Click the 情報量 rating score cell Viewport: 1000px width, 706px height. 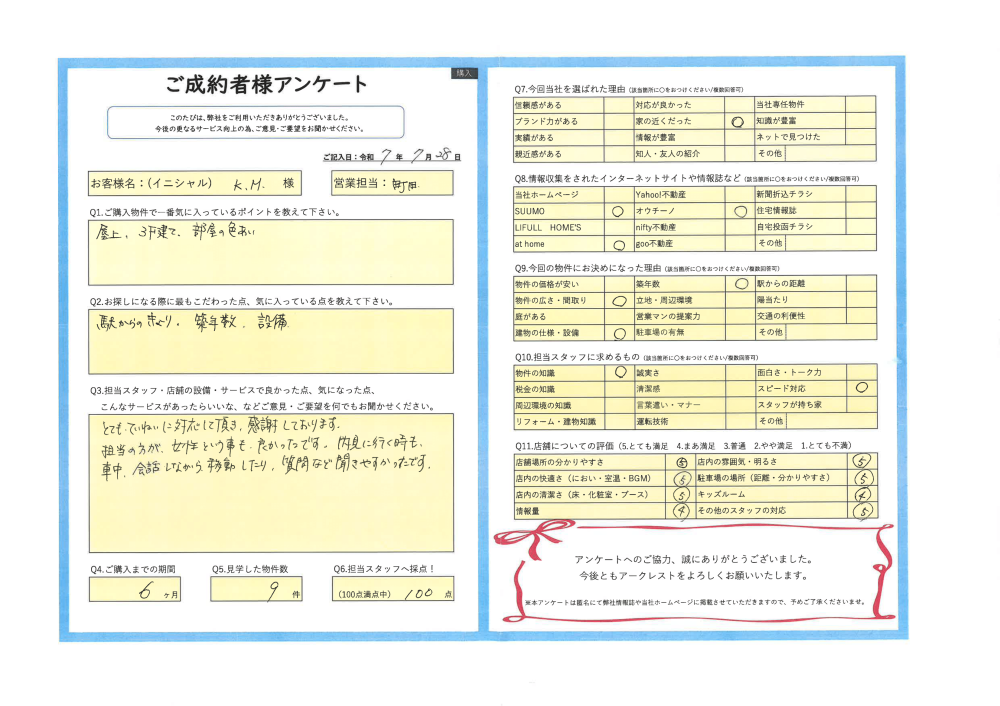681,511
